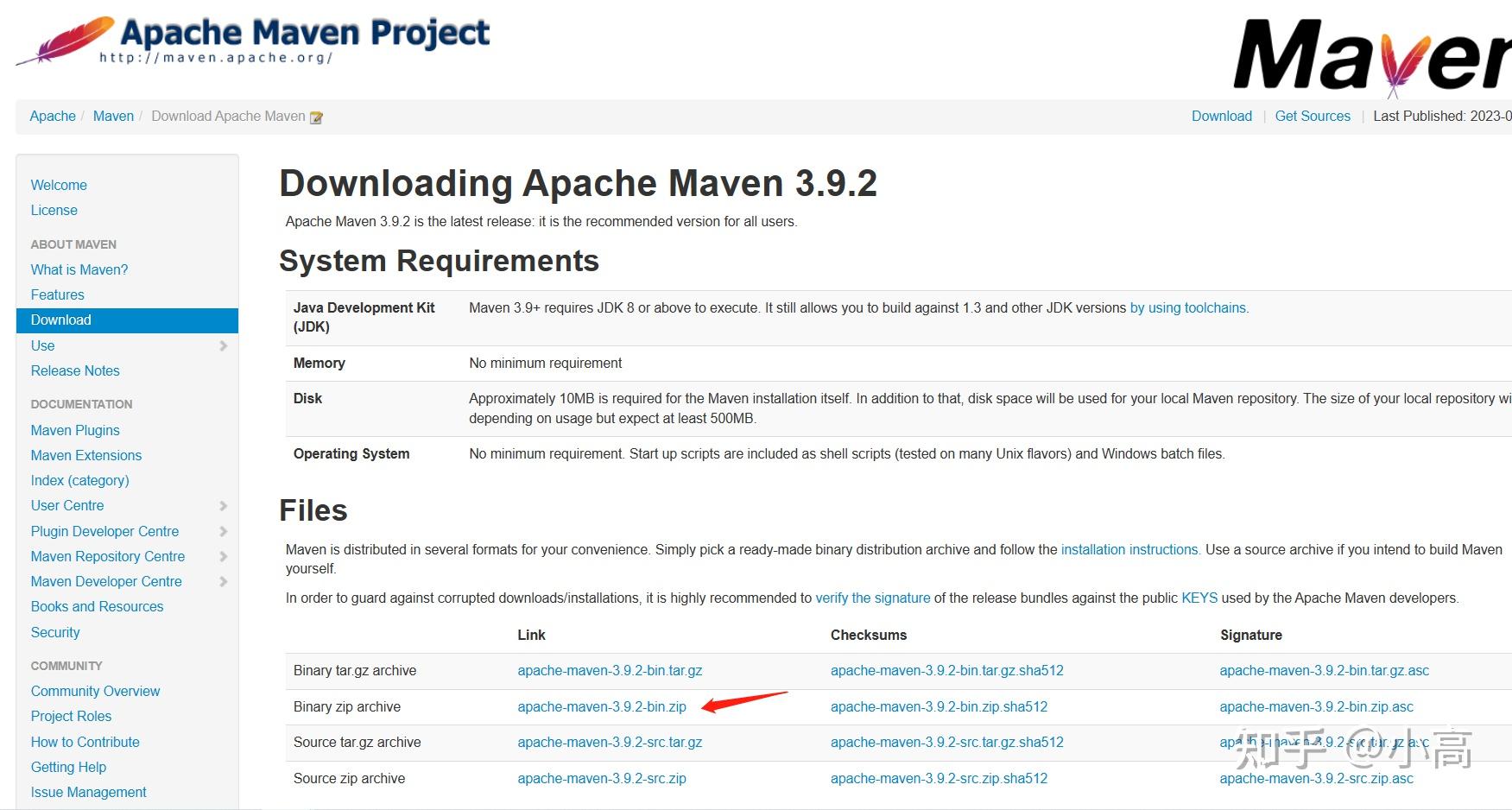Viewport: 1512px width, 810px height.
Task: Click the Source tar.gz archive row label
Action: [357, 742]
